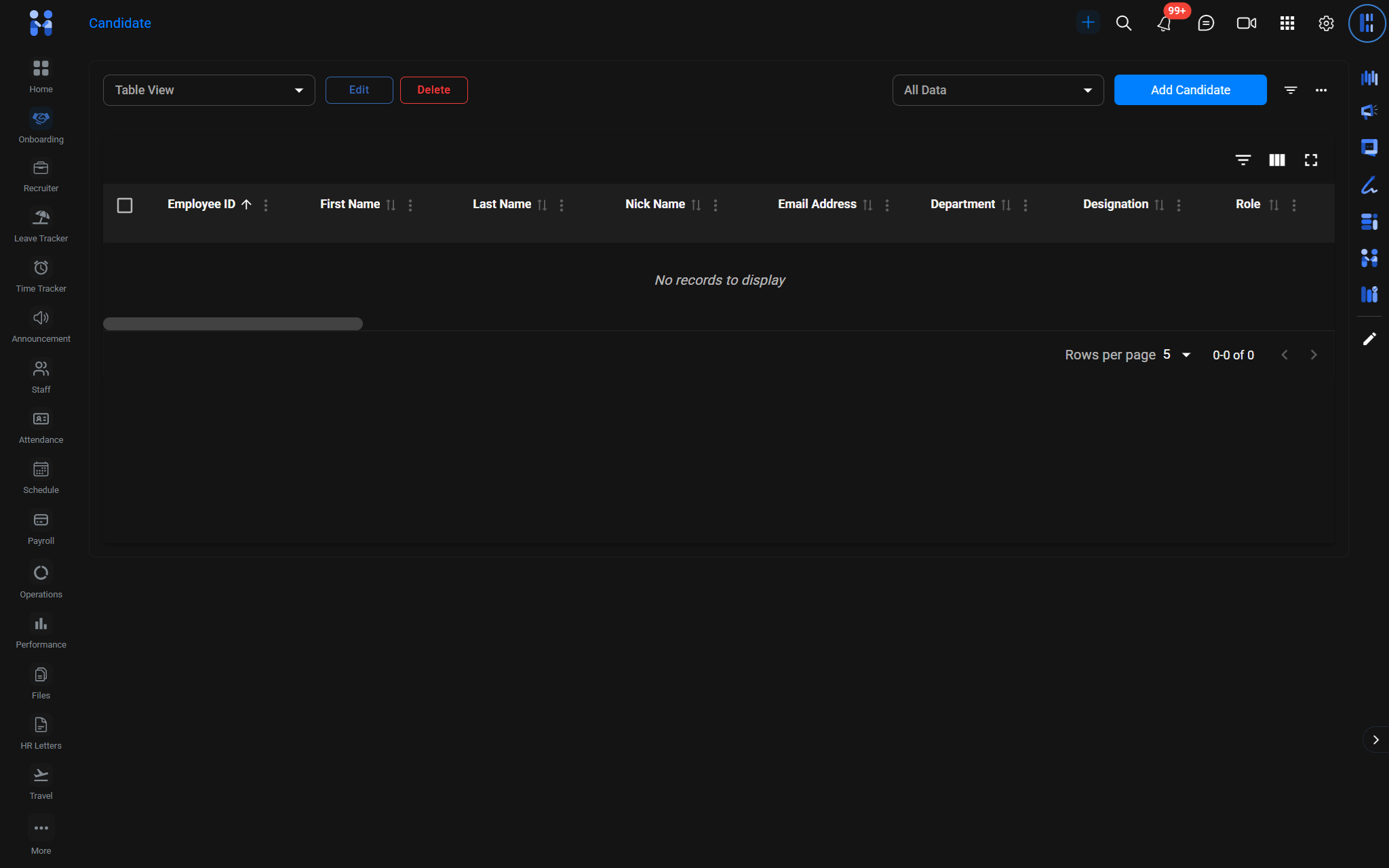Click the Add Candidate button

1190,90
